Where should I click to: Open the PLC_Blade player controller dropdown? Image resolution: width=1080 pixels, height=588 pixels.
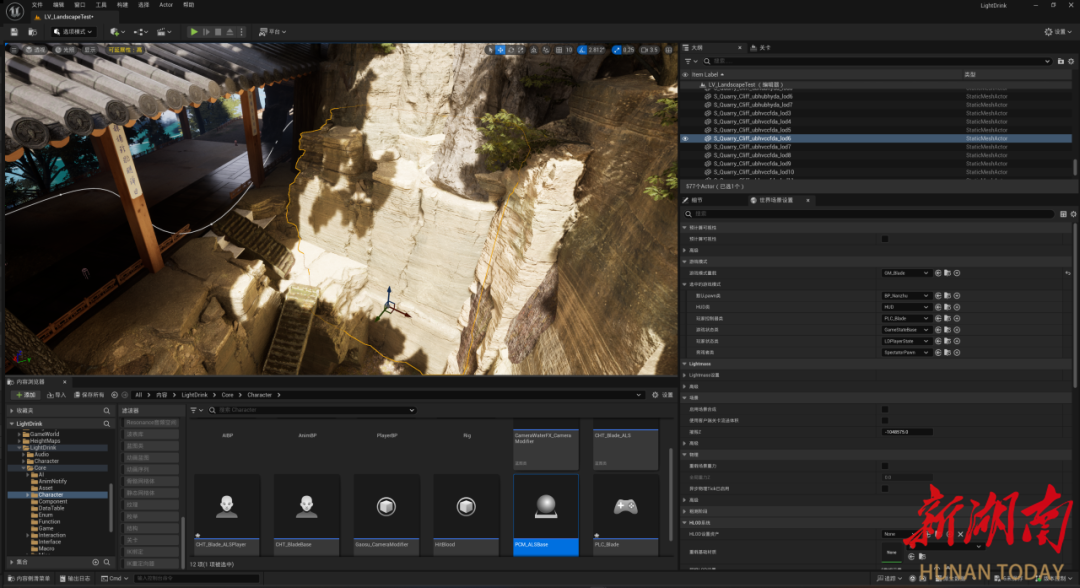pyautogui.click(x=906, y=319)
